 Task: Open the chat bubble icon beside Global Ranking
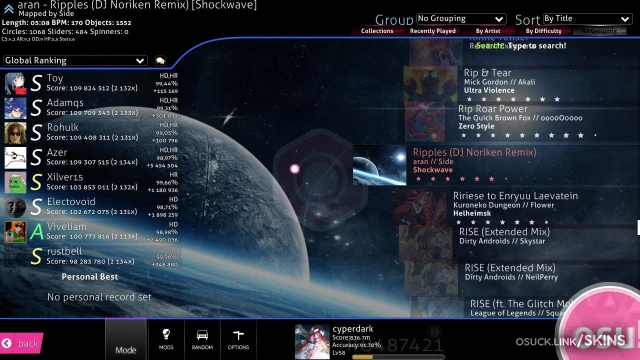160,60
